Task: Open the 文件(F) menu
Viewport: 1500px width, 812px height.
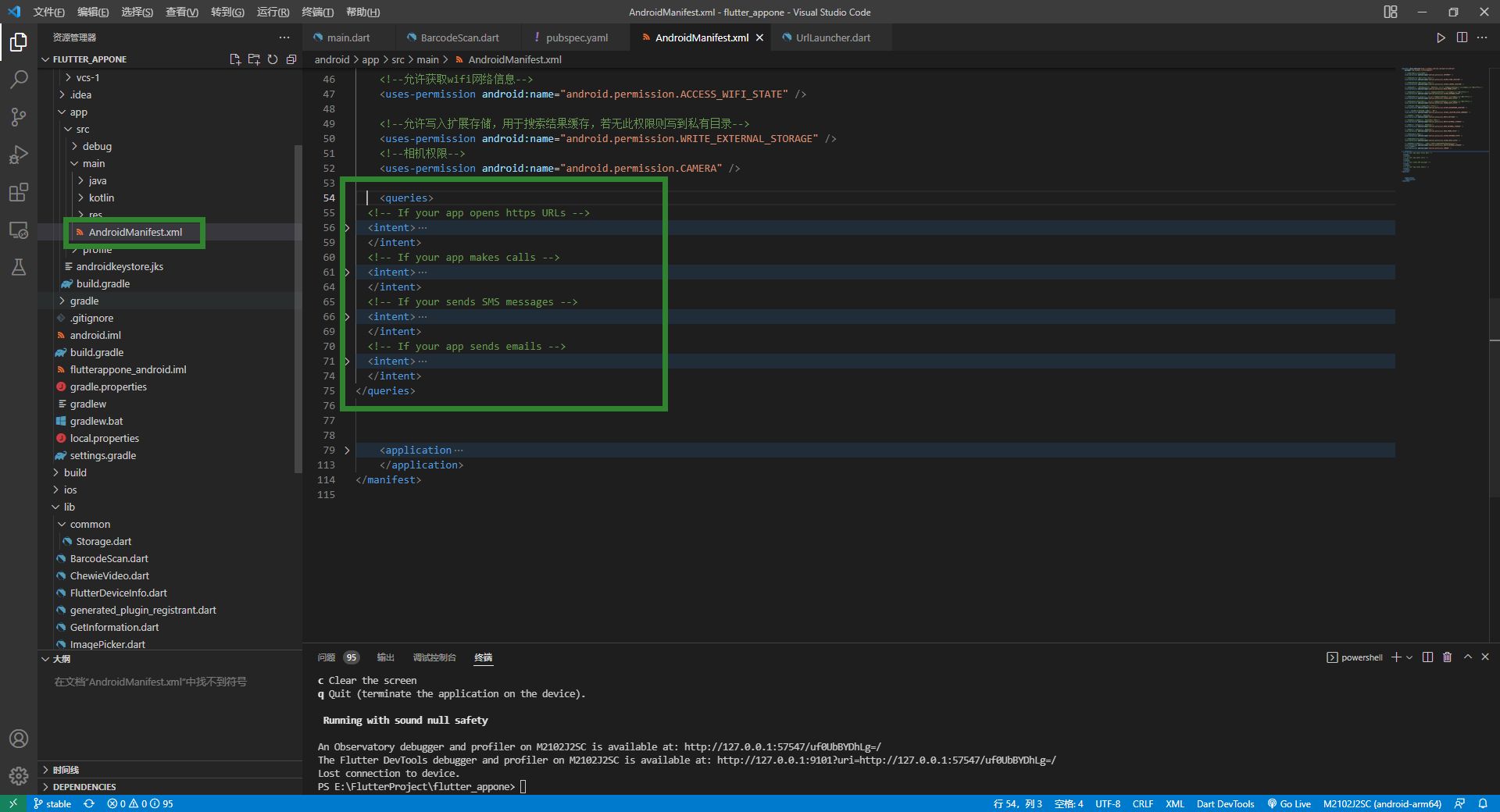Action: pyautogui.click(x=48, y=12)
